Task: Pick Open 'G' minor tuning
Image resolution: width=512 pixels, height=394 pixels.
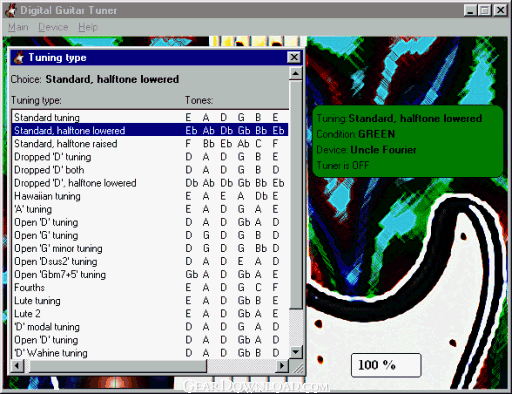Action: point(150,248)
